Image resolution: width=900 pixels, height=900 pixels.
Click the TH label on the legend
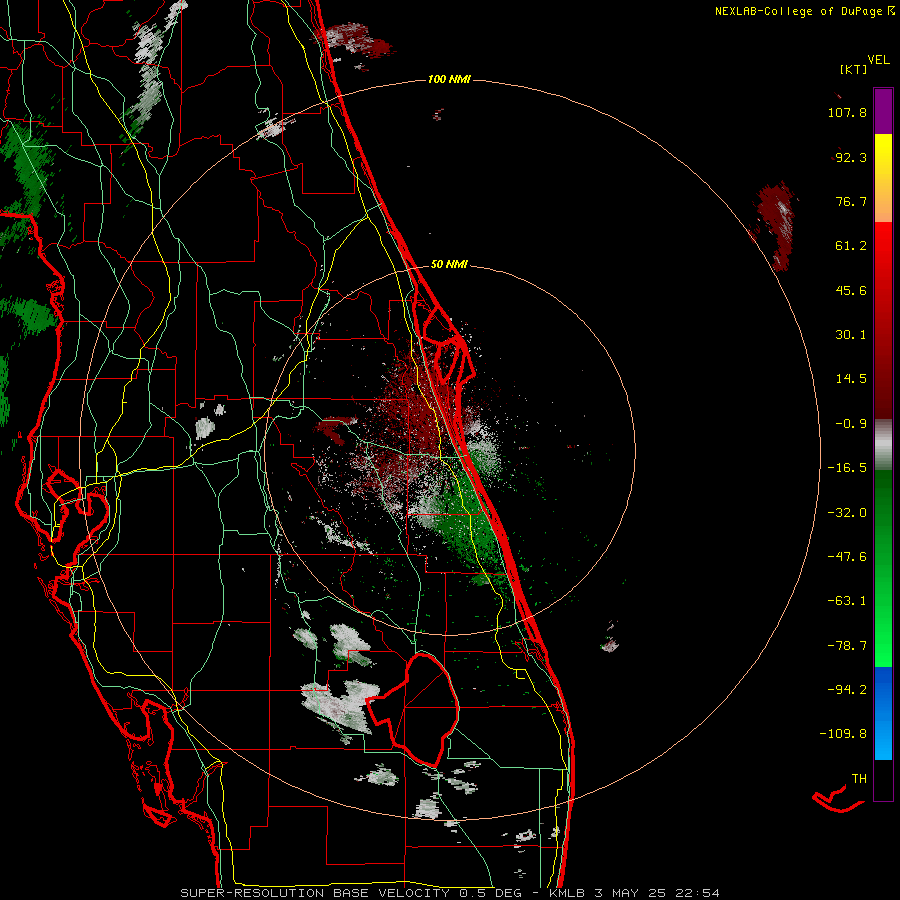point(859,779)
